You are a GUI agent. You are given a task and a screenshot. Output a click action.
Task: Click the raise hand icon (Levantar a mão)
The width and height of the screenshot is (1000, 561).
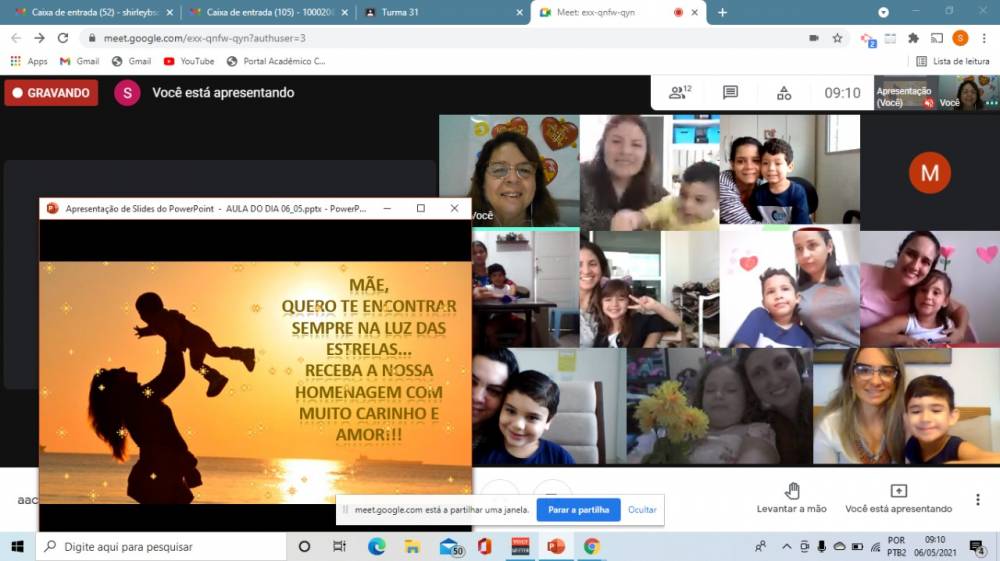coord(792,491)
